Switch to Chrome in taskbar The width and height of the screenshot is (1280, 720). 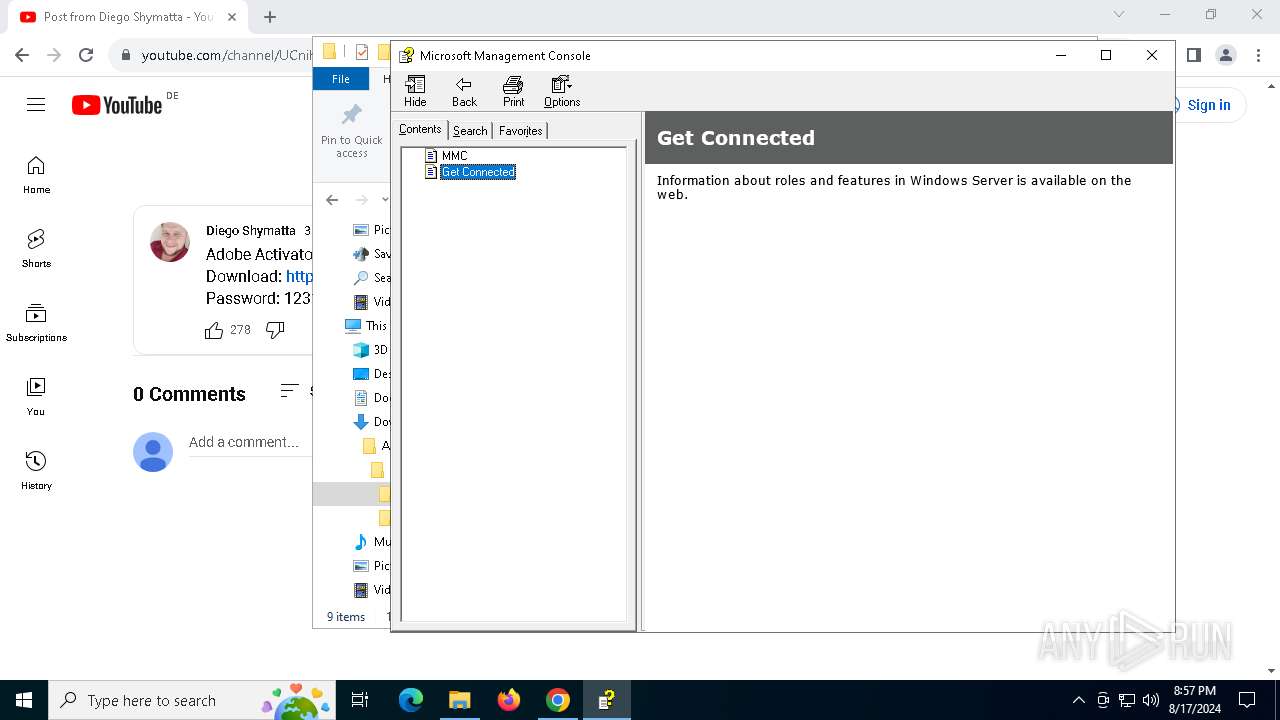(558, 700)
